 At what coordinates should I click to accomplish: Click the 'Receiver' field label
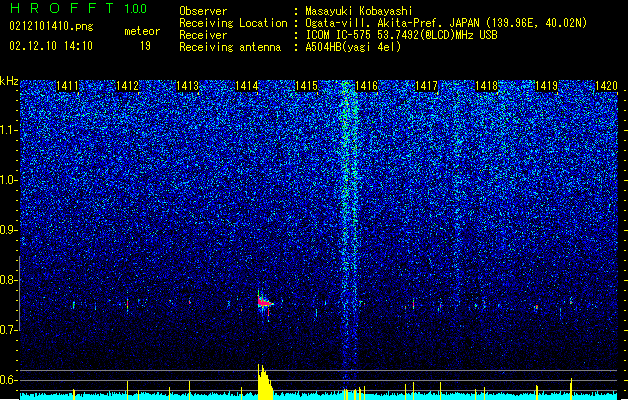[x=203, y=35]
